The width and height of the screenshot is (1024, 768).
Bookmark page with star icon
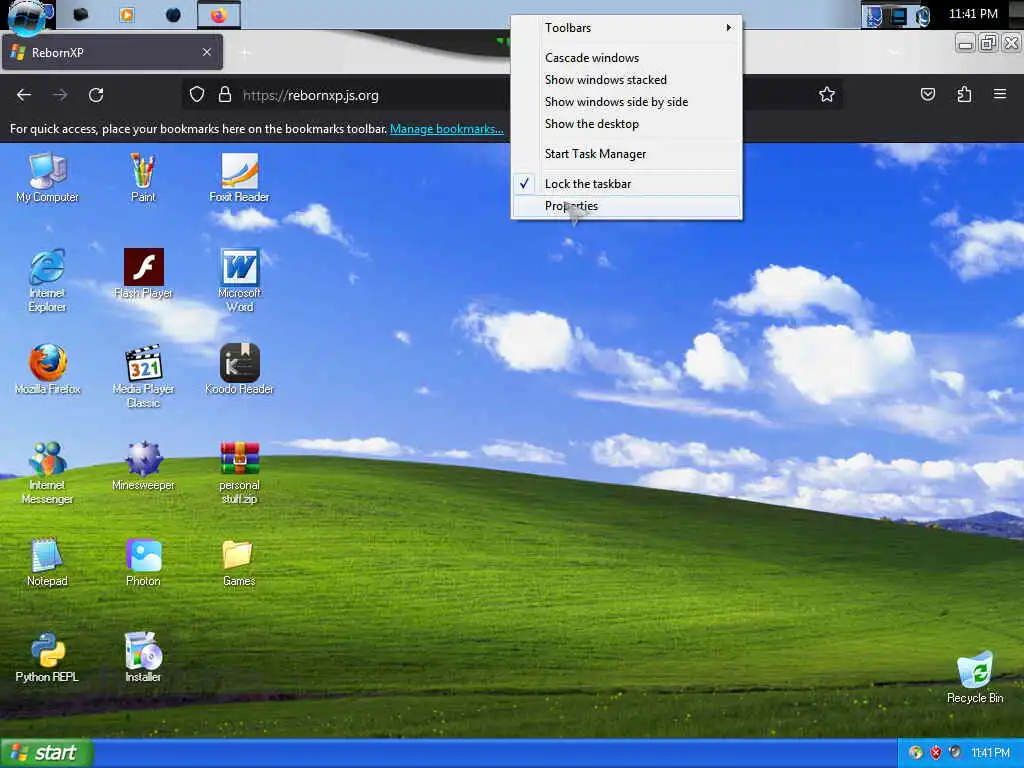tap(827, 95)
